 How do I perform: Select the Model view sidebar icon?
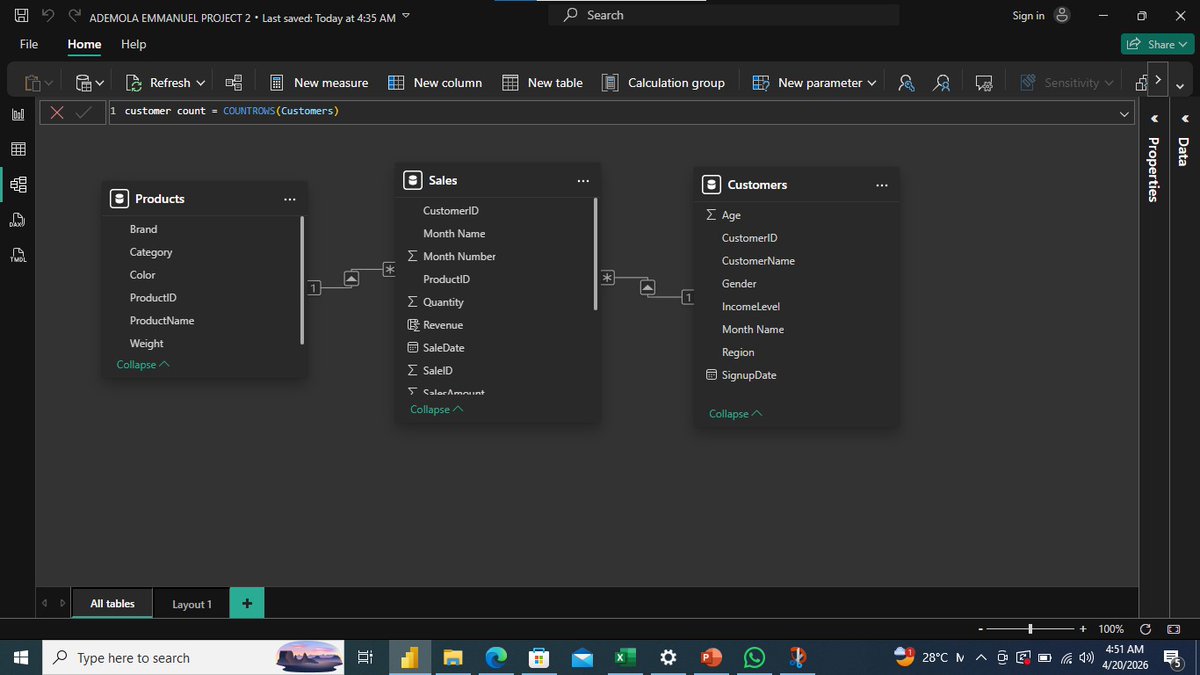point(17,184)
